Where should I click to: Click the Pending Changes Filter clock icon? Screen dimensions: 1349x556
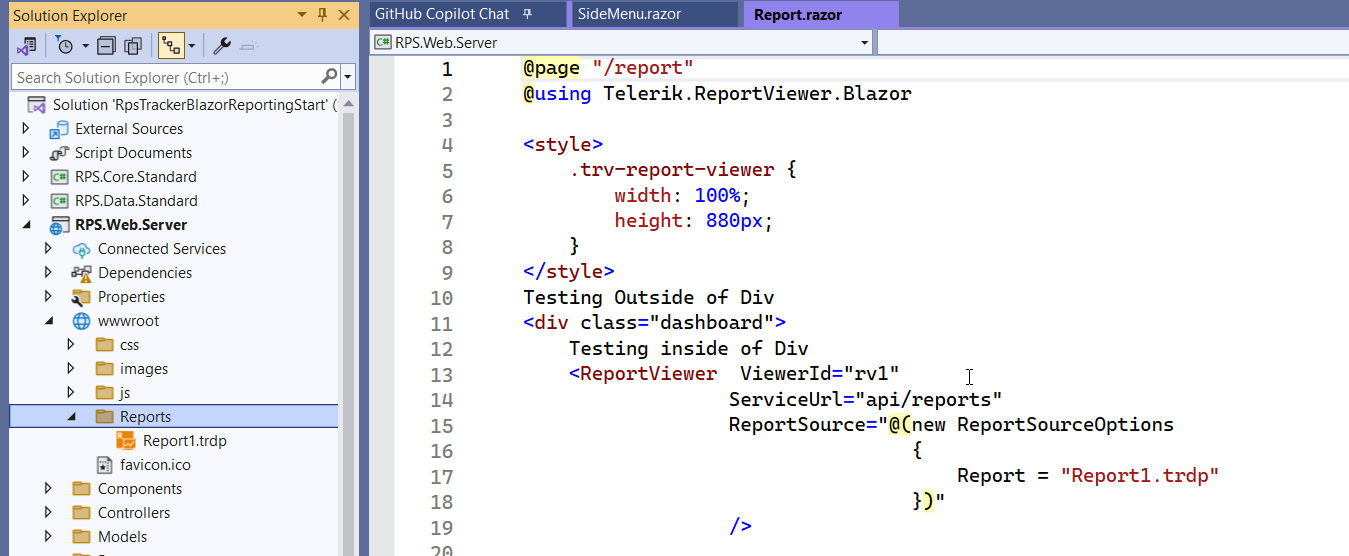click(x=65, y=46)
